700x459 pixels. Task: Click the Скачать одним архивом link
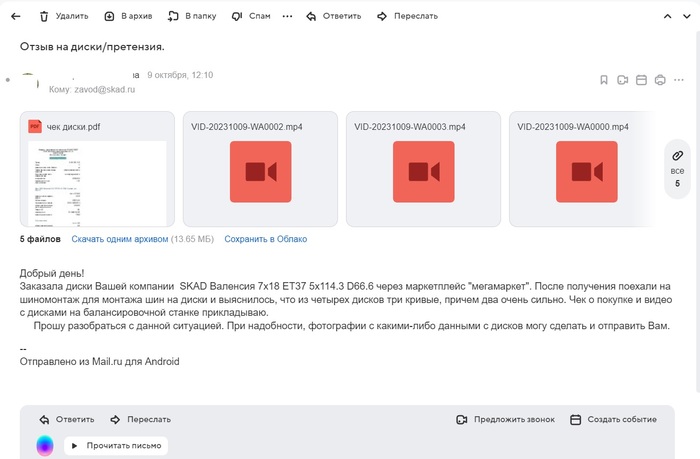(x=120, y=239)
